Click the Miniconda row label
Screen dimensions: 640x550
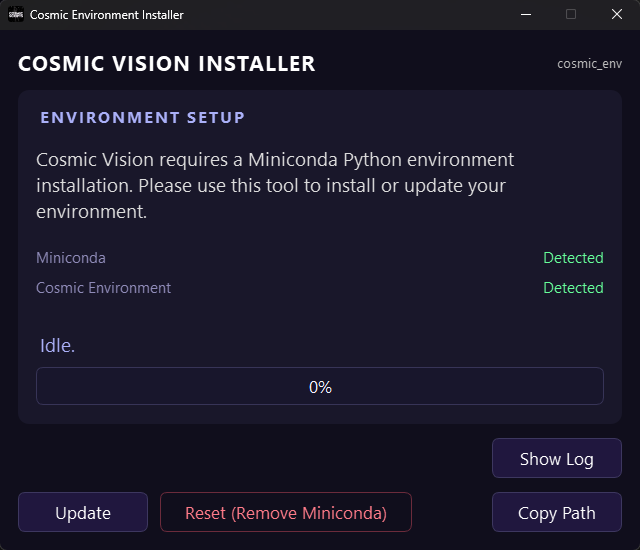(71, 258)
